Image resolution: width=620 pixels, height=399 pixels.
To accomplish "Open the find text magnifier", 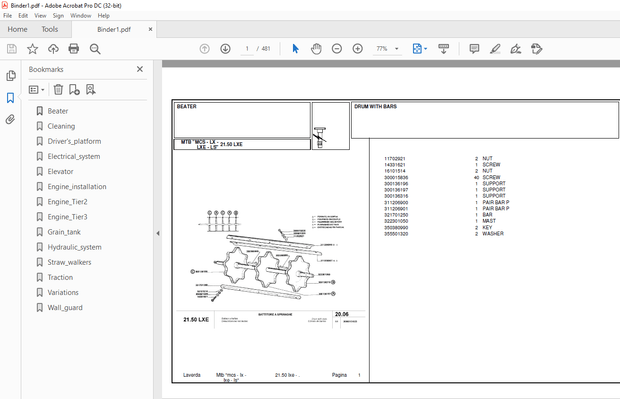I will pyautogui.click(x=95, y=49).
